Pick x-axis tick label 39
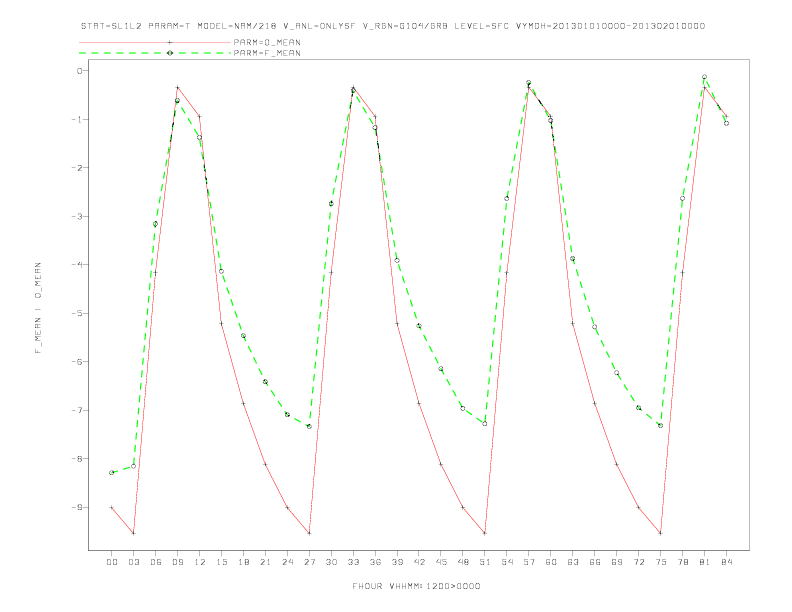 point(397,562)
